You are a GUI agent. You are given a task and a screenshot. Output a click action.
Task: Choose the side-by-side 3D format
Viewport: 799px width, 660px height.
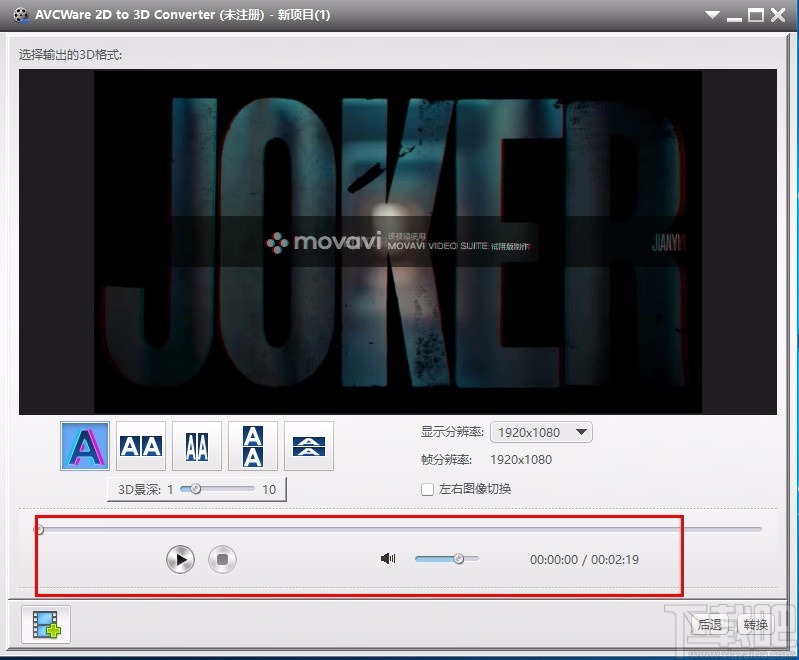point(141,446)
